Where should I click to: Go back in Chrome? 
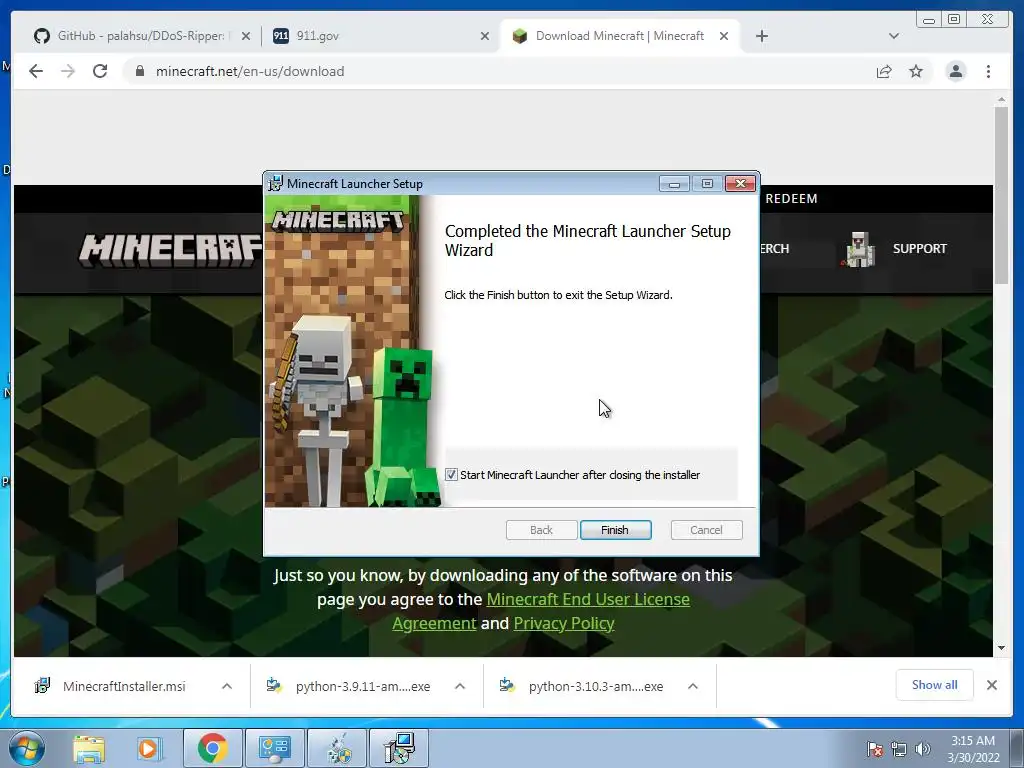(x=36, y=71)
